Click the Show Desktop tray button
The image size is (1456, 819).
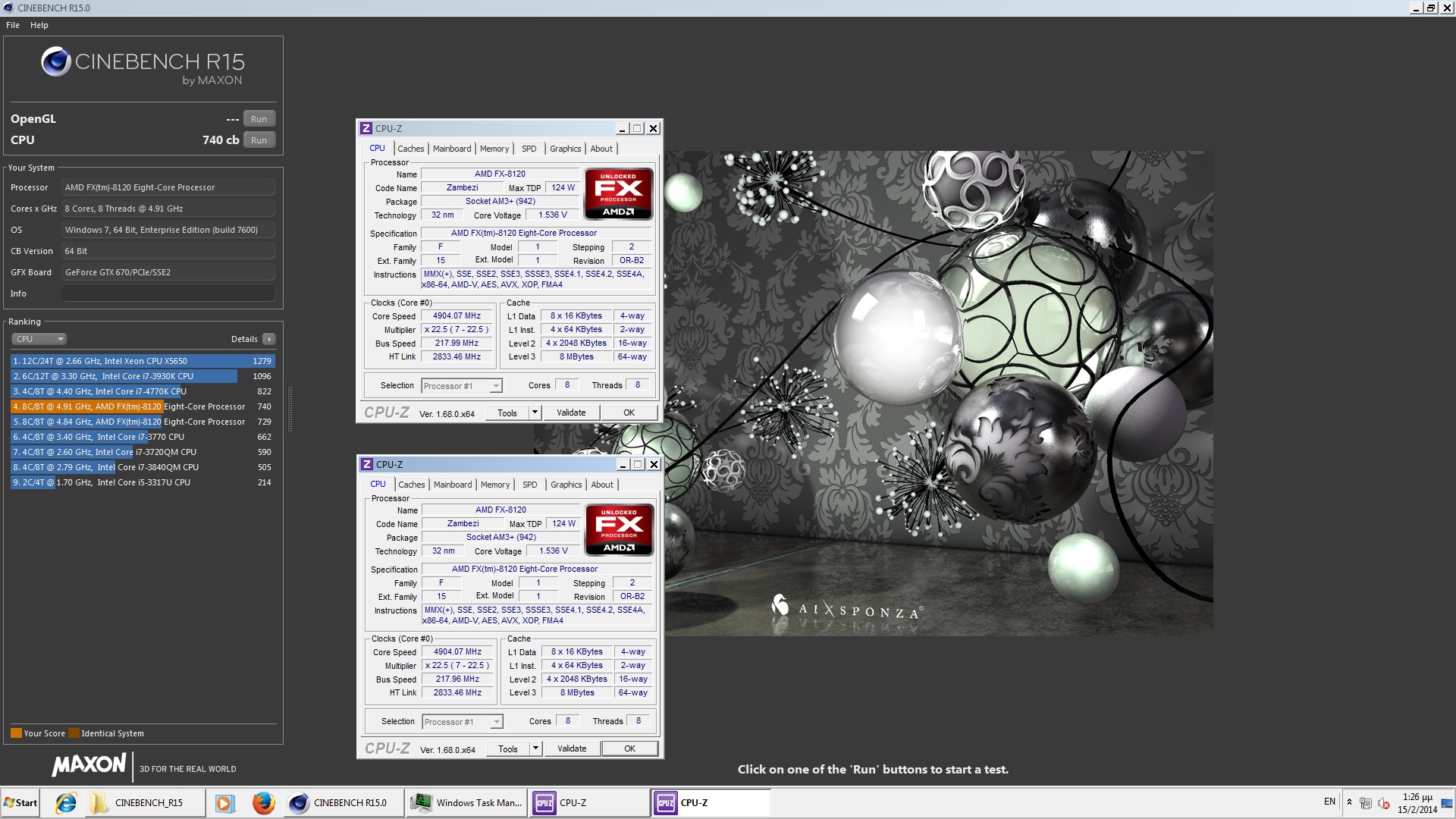click(x=1448, y=803)
